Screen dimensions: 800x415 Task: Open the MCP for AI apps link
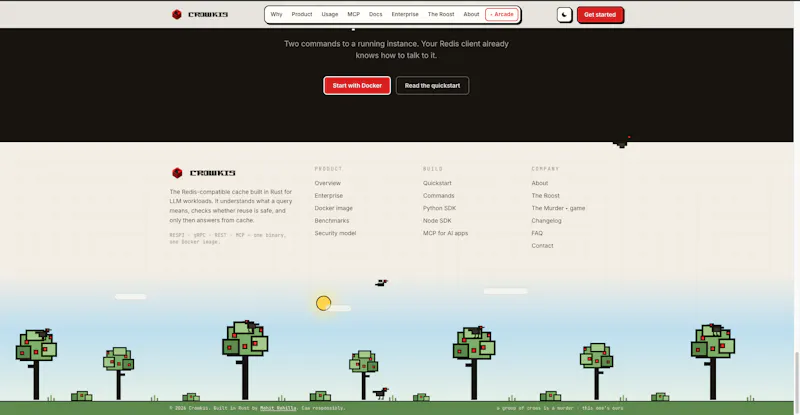point(445,233)
